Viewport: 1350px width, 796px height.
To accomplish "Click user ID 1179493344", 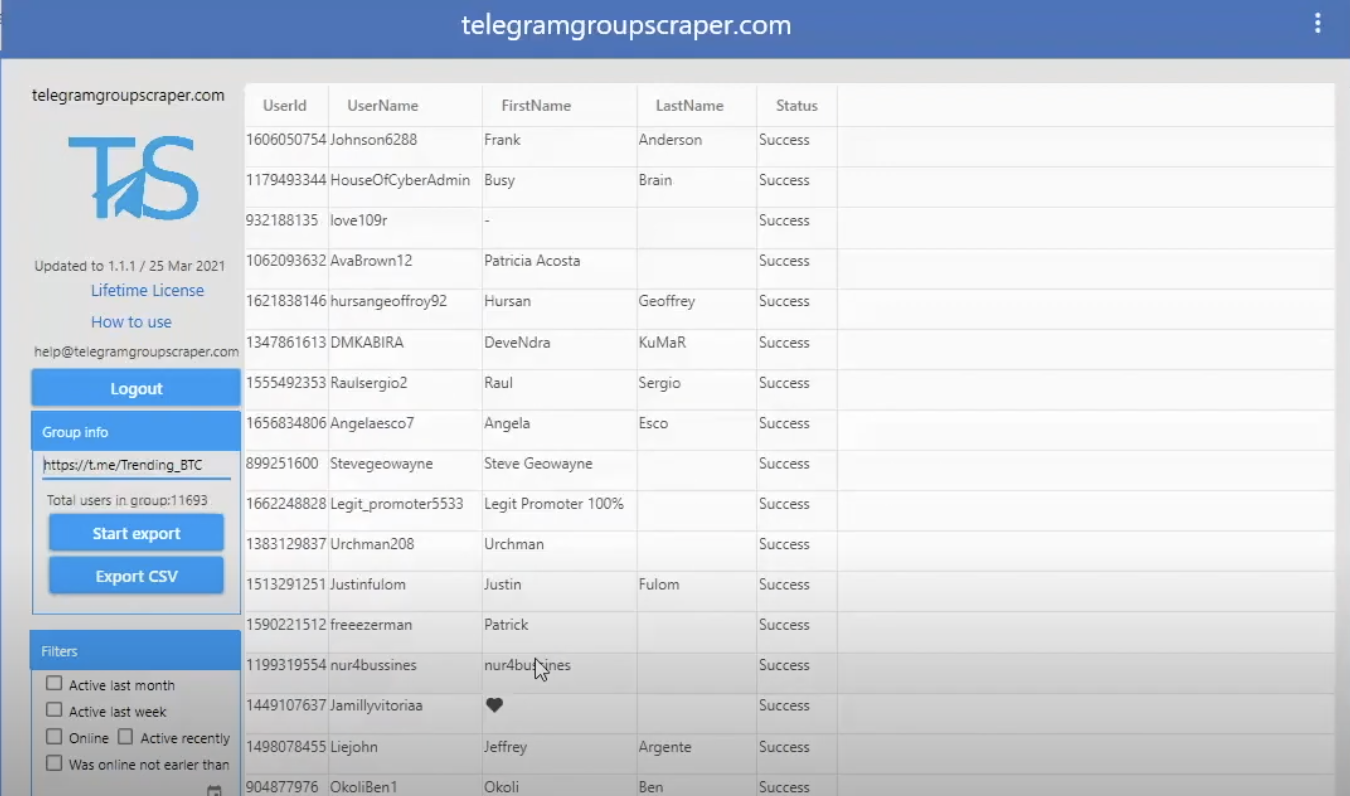I will point(286,180).
